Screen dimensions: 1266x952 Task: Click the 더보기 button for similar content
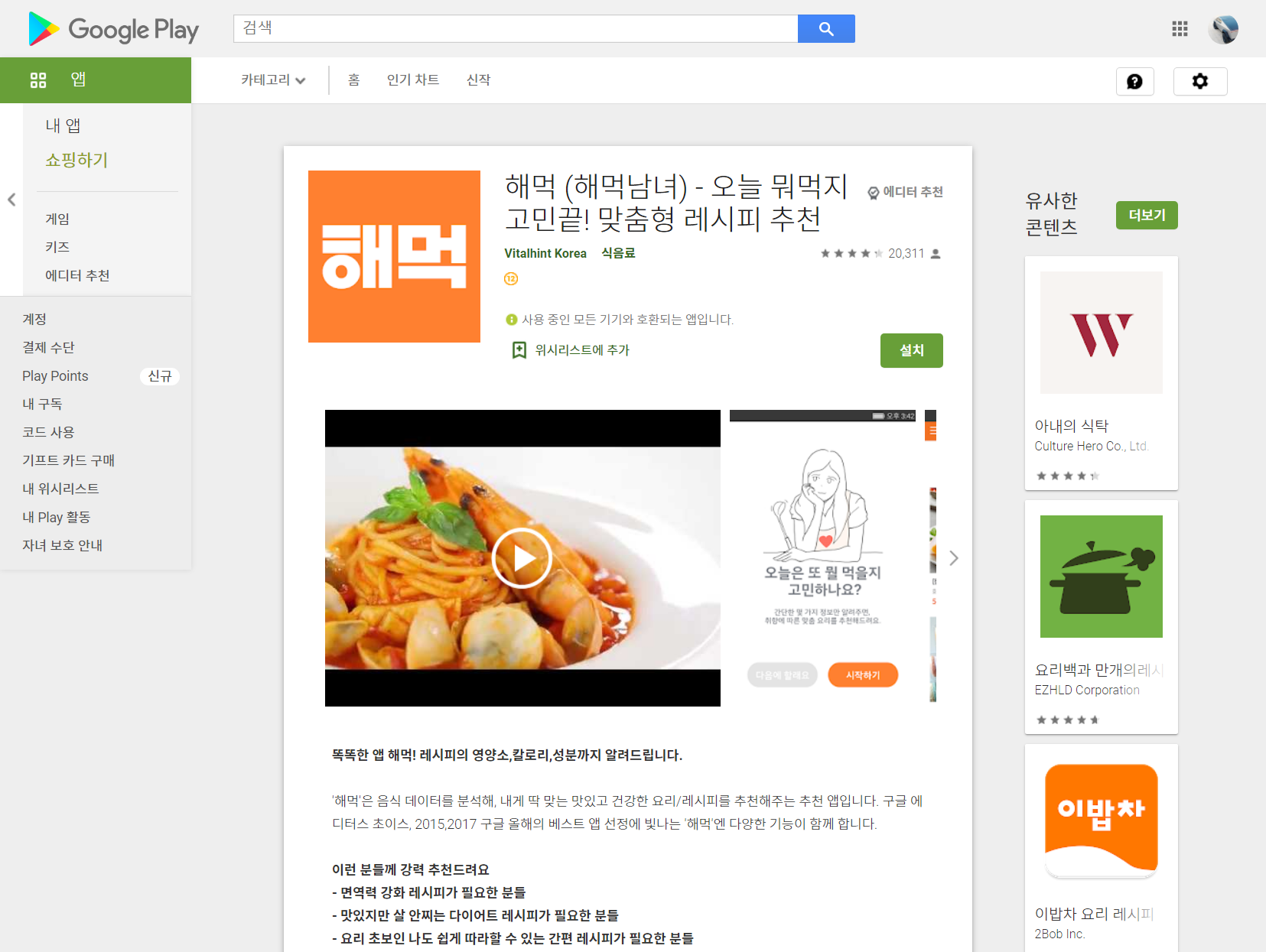pos(1147,216)
